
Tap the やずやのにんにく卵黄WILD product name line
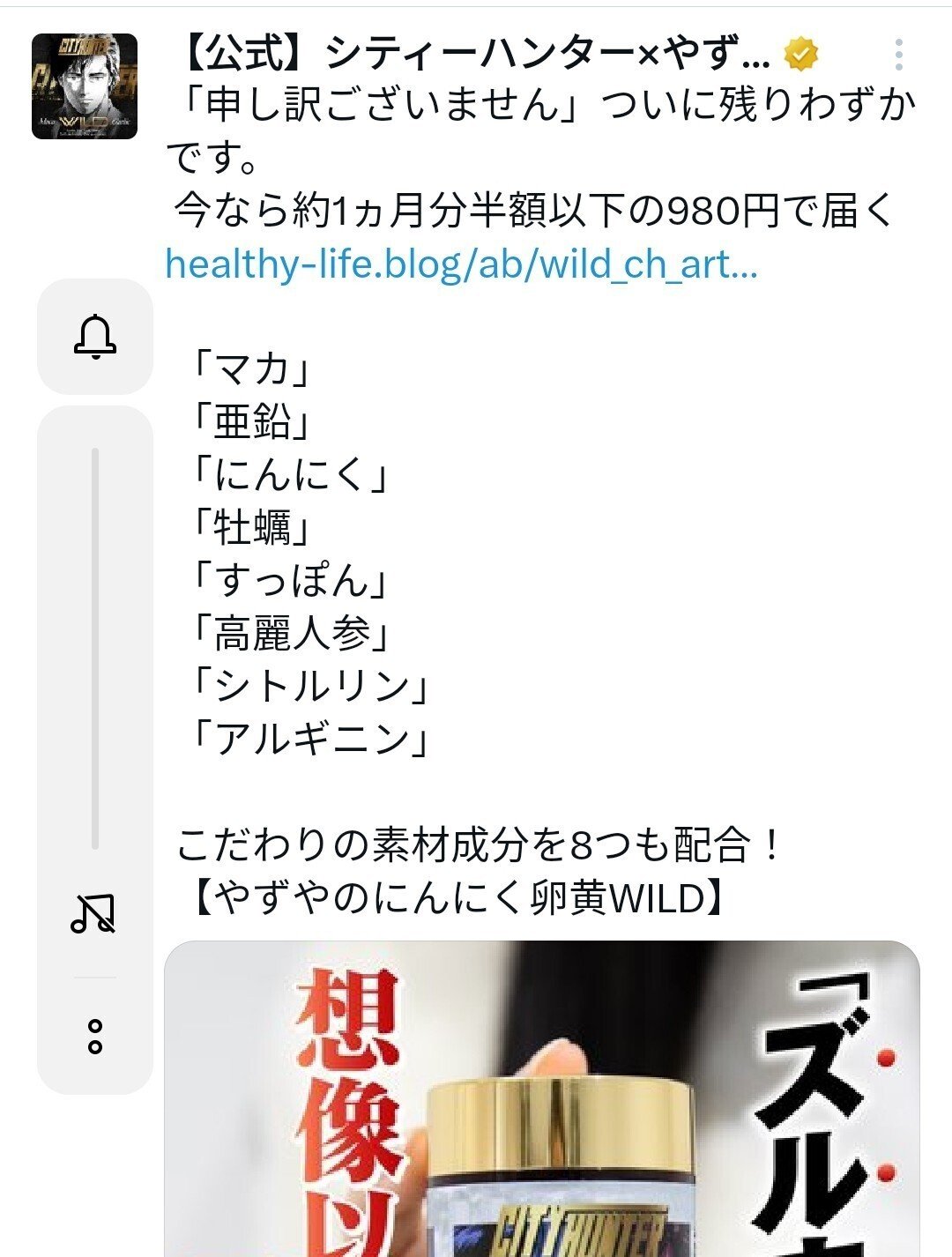[x=455, y=898]
